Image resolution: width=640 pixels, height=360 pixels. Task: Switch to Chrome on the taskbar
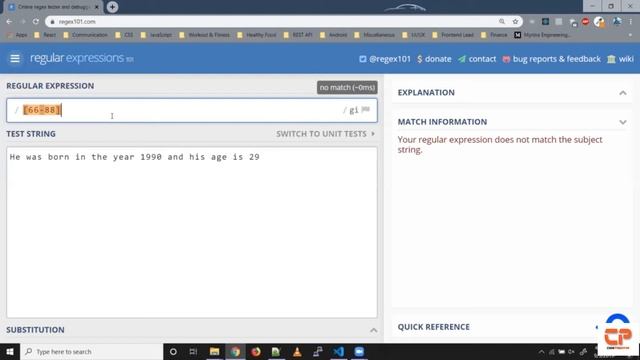(x=235, y=351)
